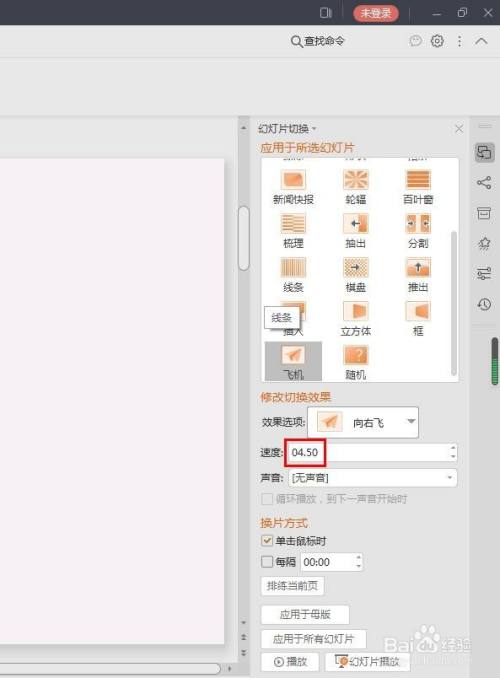500x678 pixels.
Task: Open the history clock sidebar icon
Action: (484, 304)
